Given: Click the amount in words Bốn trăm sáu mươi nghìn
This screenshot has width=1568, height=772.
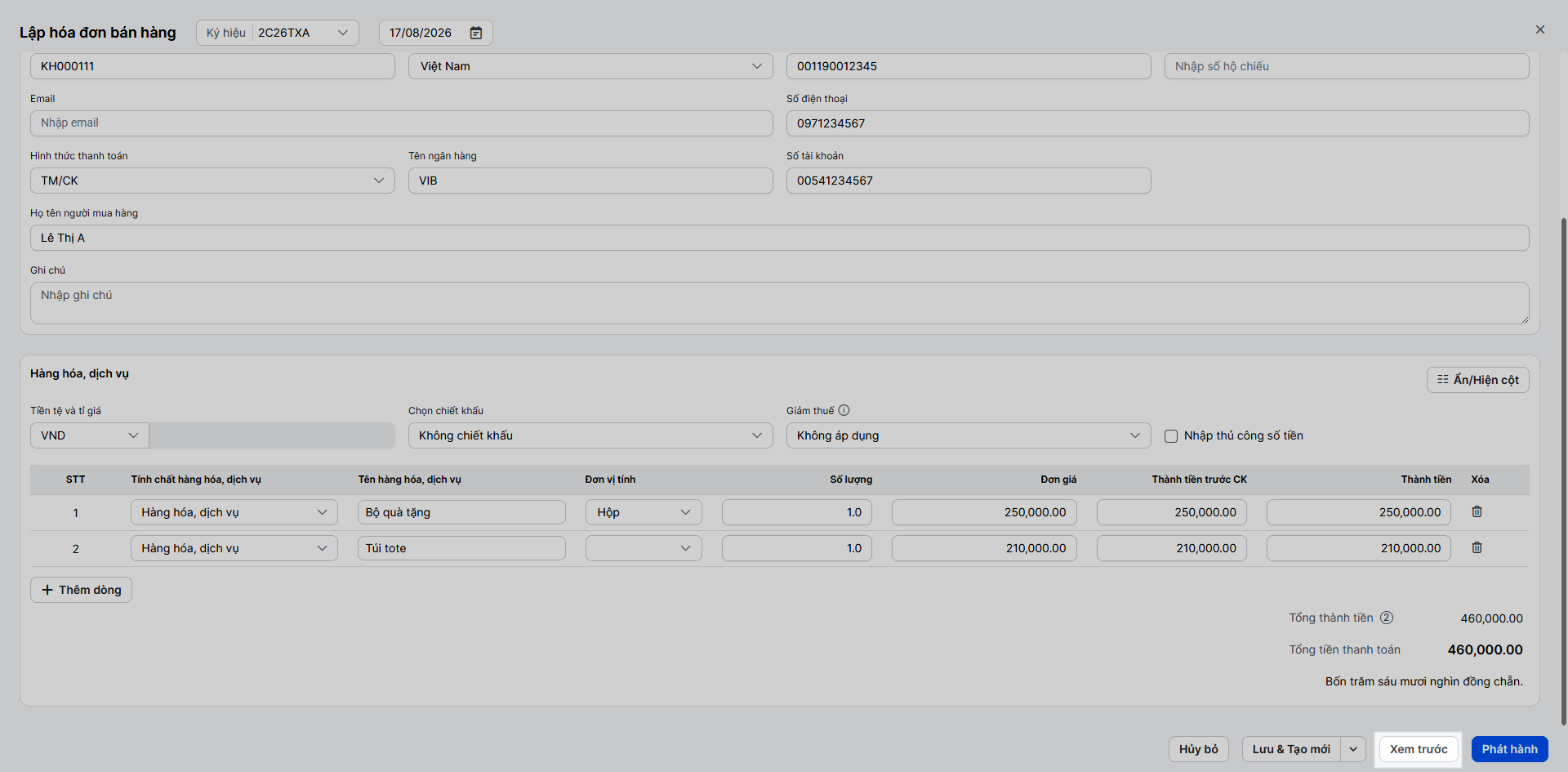Looking at the screenshot, I should pos(1423,681).
